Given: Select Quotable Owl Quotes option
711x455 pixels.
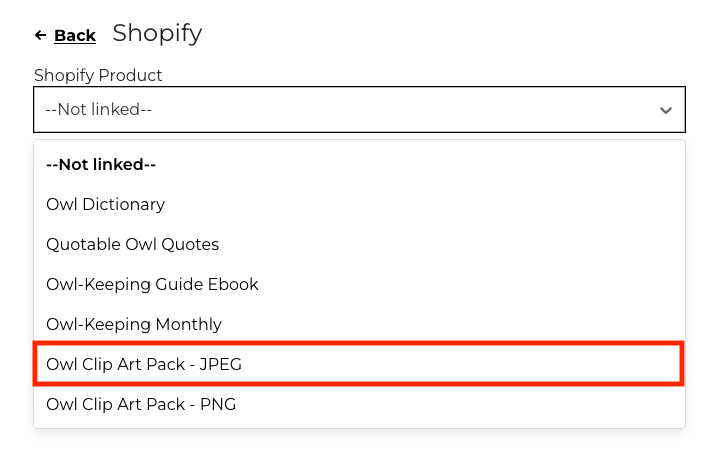Looking at the screenshot, I should click(x=359, y=244).
